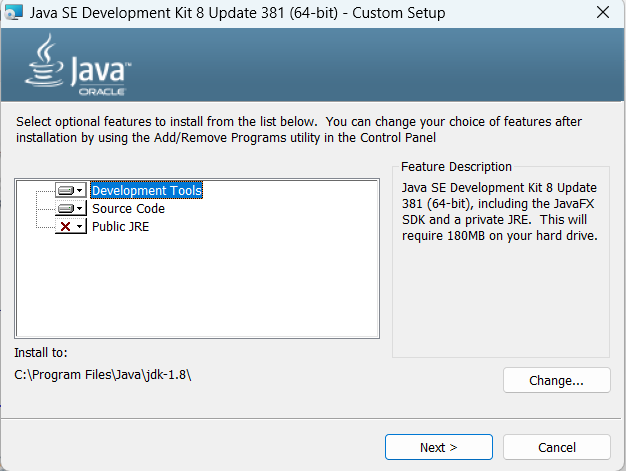The height and width of the screenshot is (471, 626).
Task: Open the Source Code feature install dropdown
Action: pos(71,208)
